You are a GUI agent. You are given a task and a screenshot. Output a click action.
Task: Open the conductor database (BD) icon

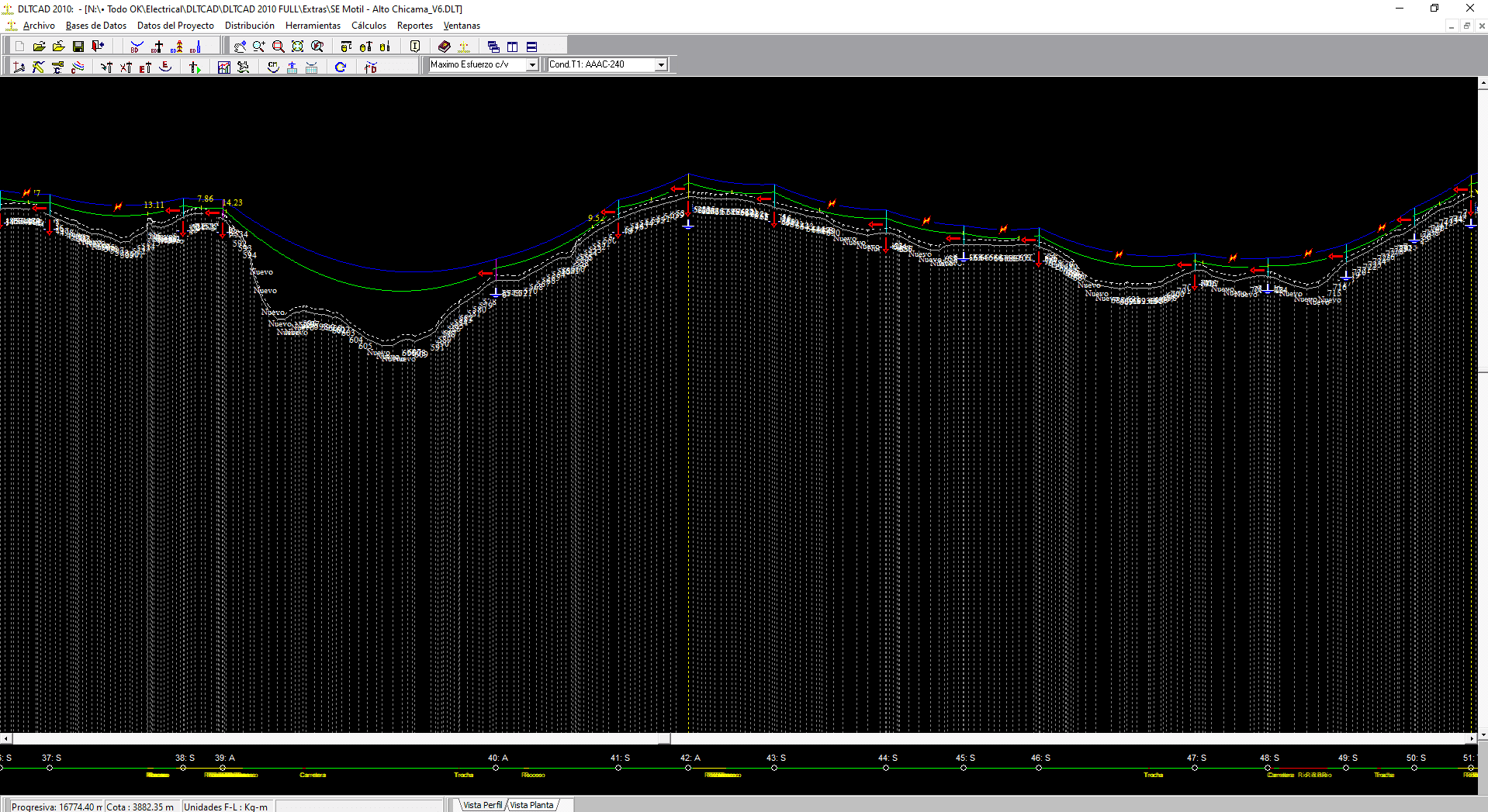coord(137,47)
